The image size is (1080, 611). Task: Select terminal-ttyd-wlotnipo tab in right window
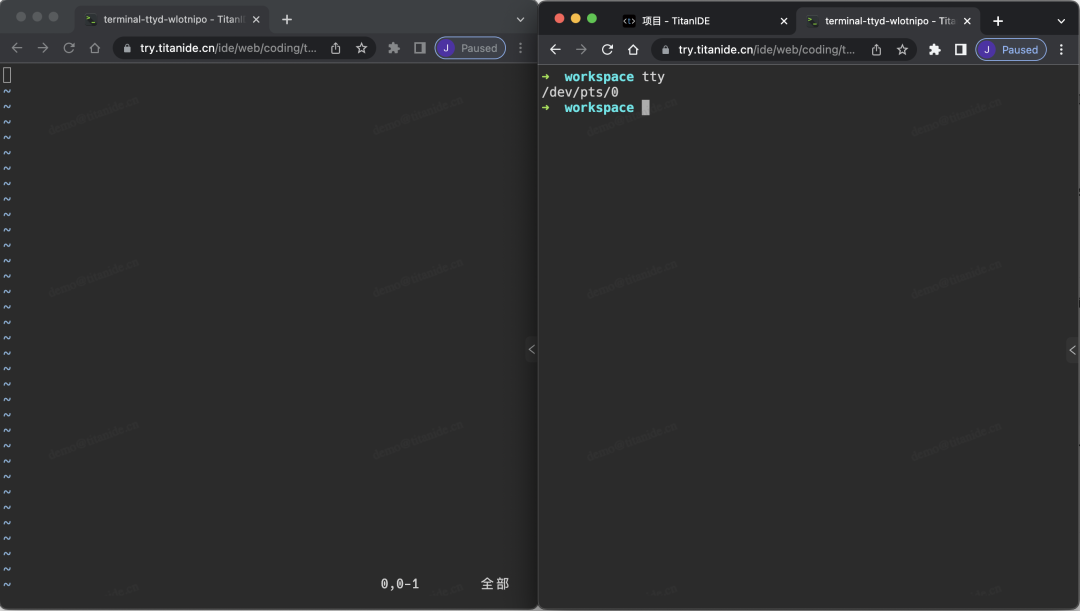pyautogui.click(x=887, y=21)
